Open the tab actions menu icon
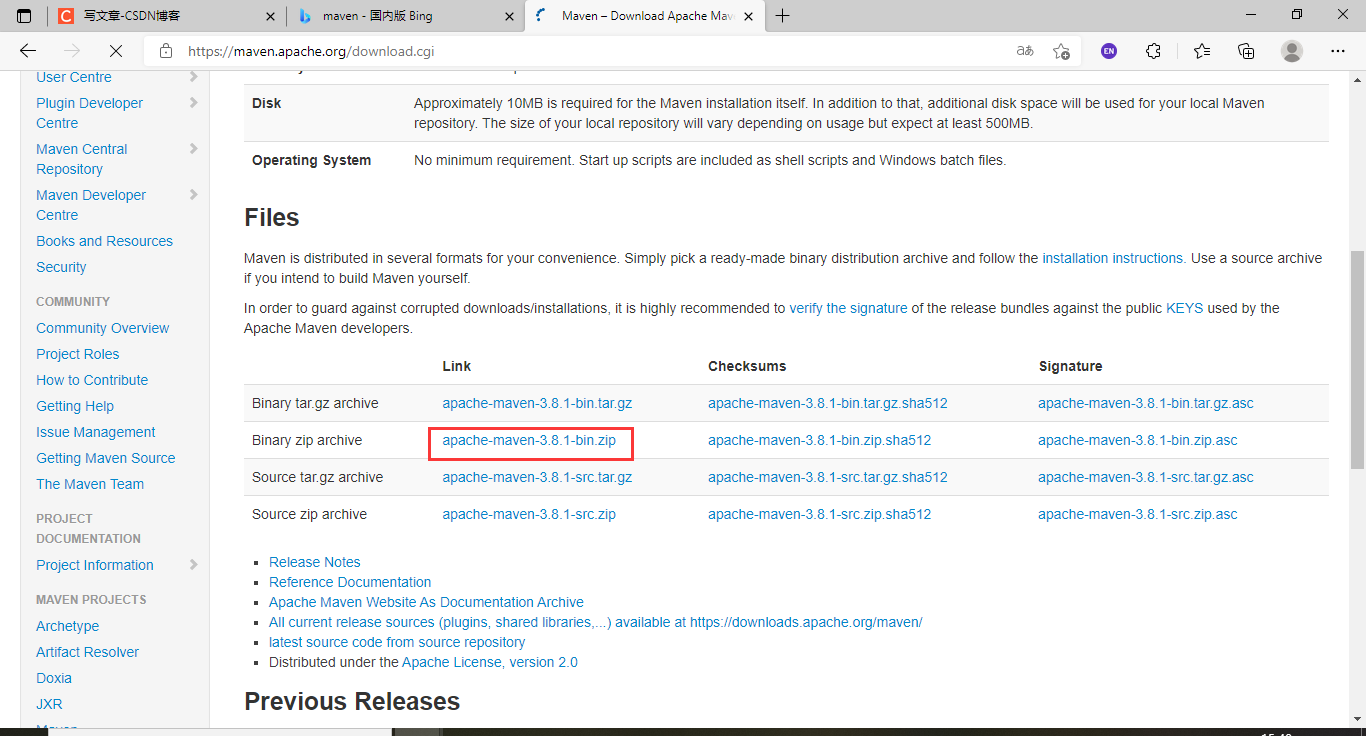Viewport: 1366px width, 736px height. [x=24, y=16]
